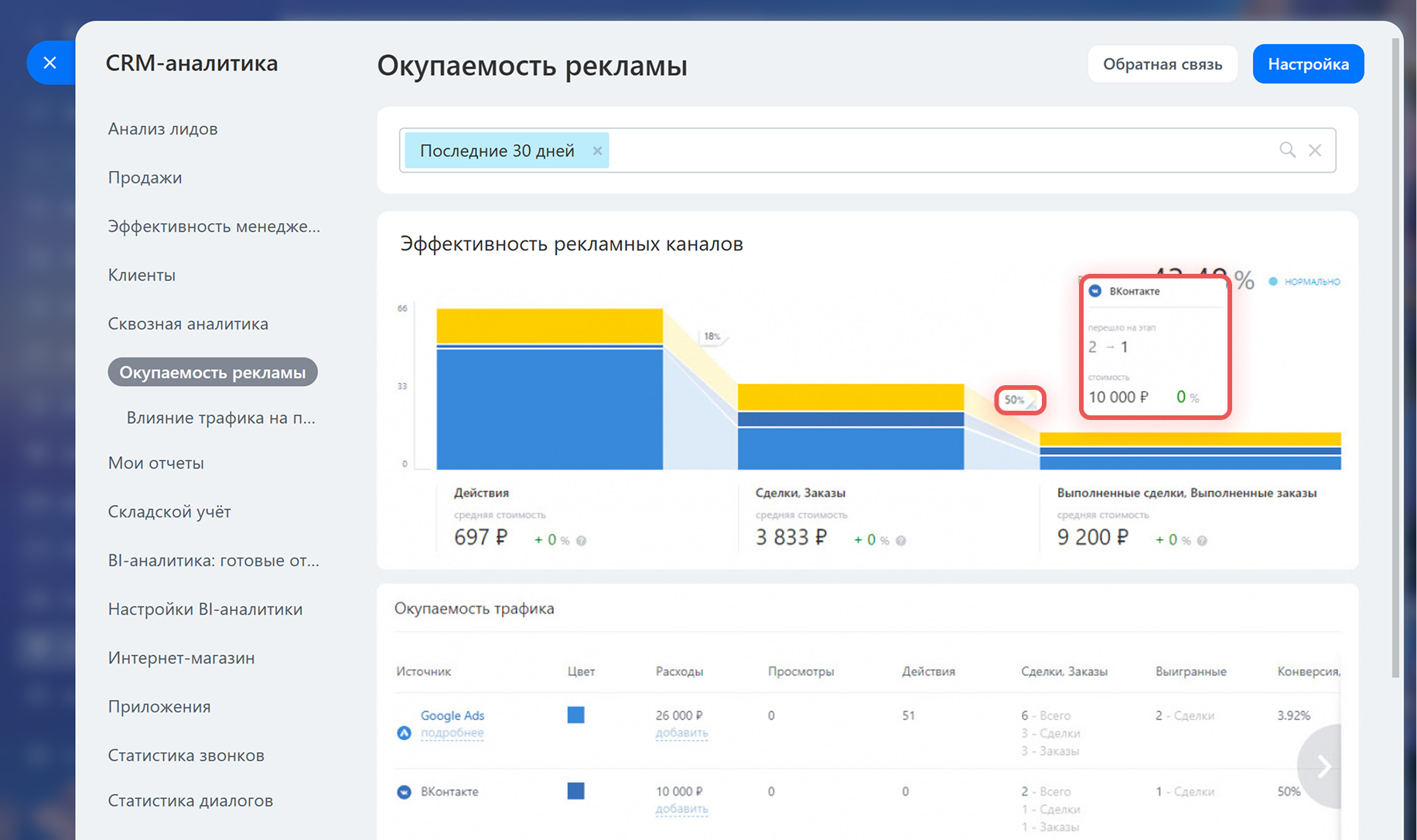Open 'Клиенты' section
This screenshot has height=840, width=1417.
click(142, 275)
